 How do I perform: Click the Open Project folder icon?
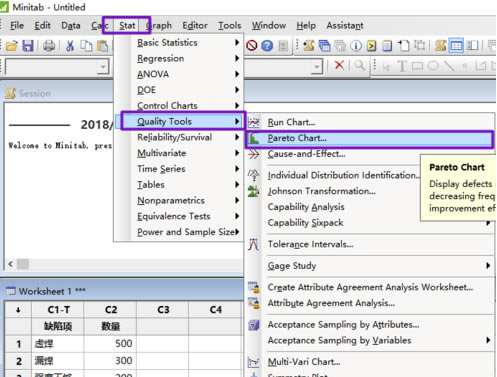pos(12,46)
